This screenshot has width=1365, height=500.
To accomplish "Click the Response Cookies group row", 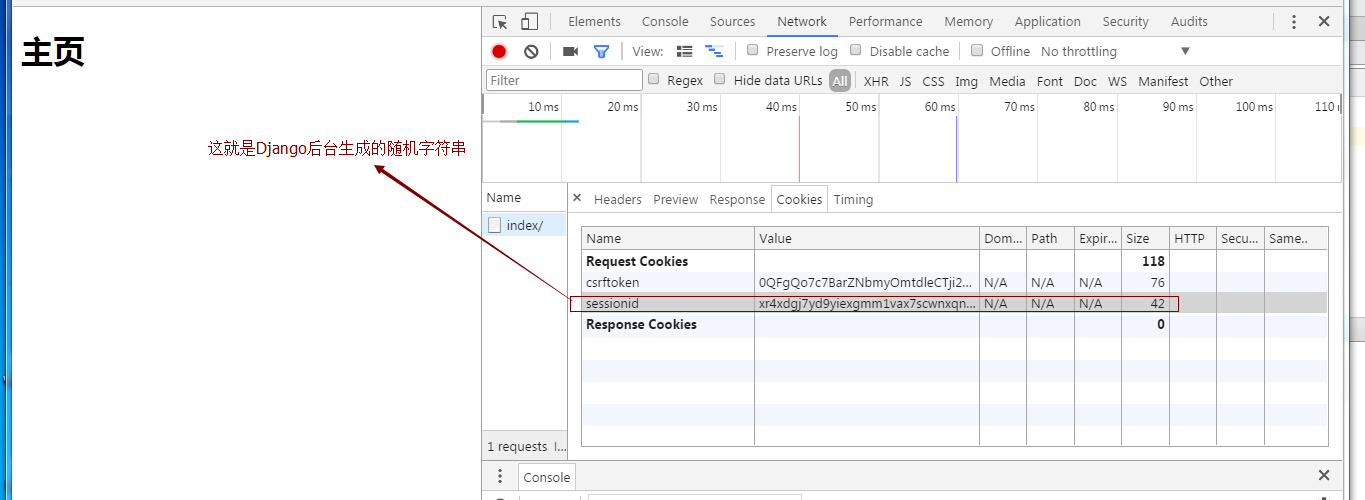I will [x=954, y=324].
